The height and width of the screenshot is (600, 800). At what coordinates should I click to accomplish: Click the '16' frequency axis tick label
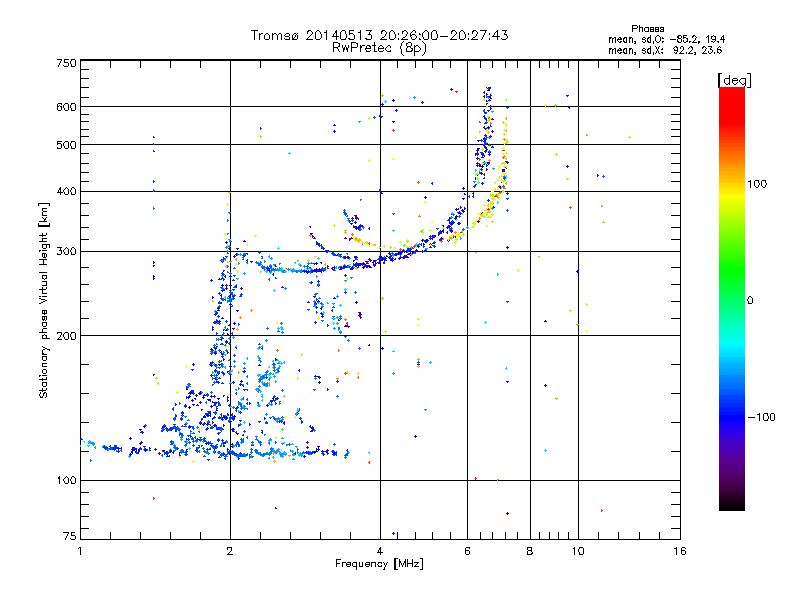point(680,551)
